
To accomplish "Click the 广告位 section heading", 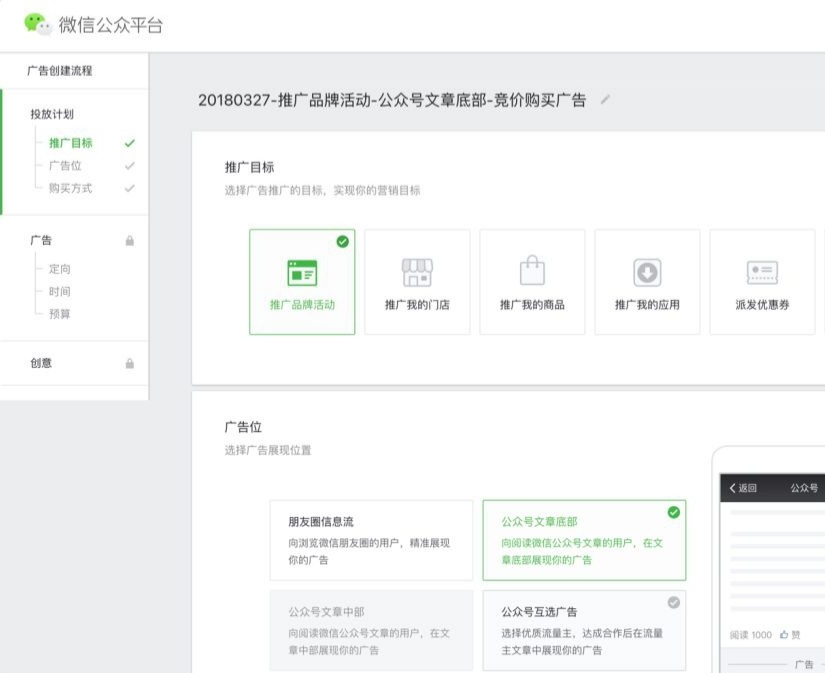I will pos(243,427).
